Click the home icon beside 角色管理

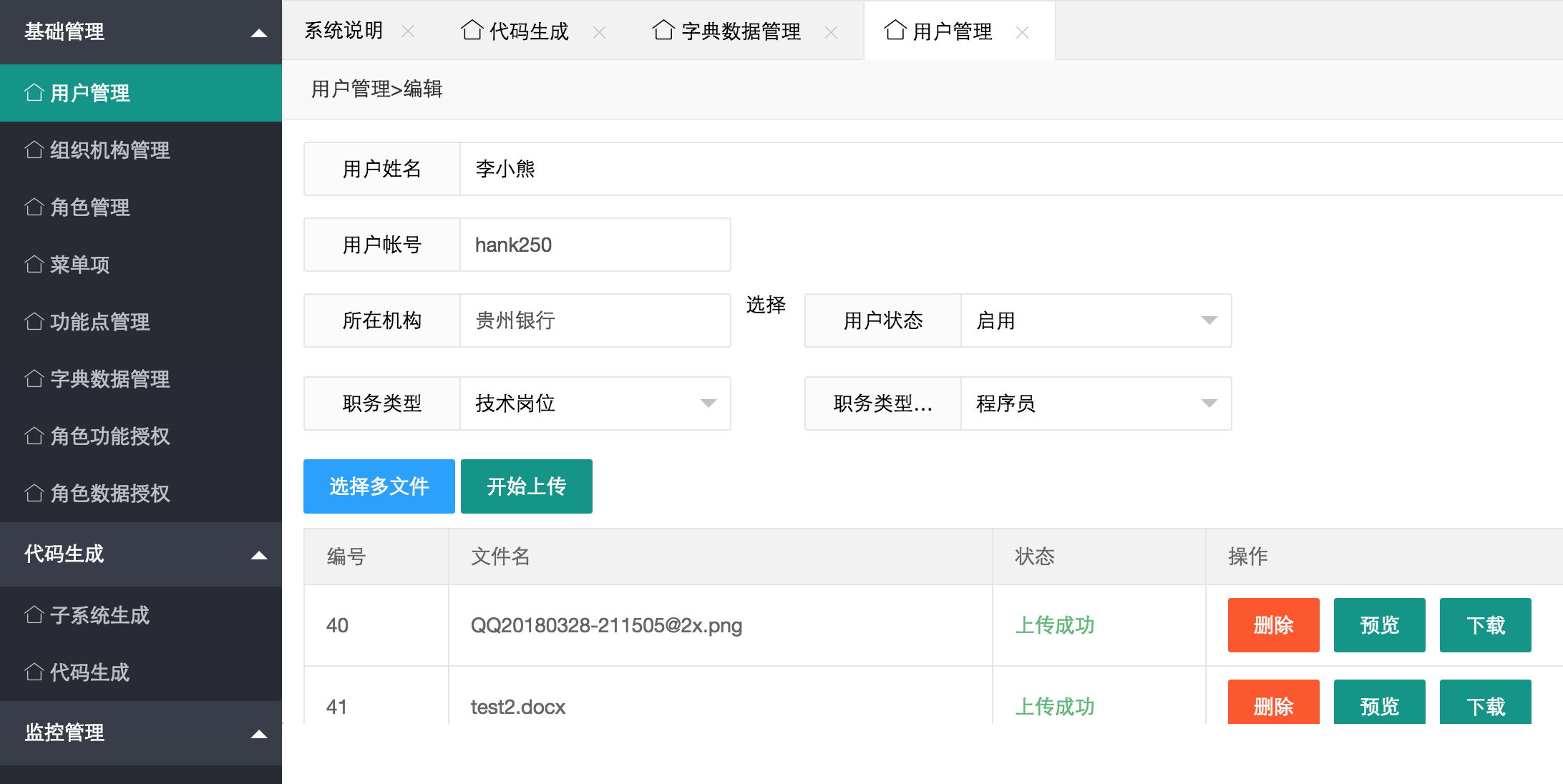pos(34,207)
